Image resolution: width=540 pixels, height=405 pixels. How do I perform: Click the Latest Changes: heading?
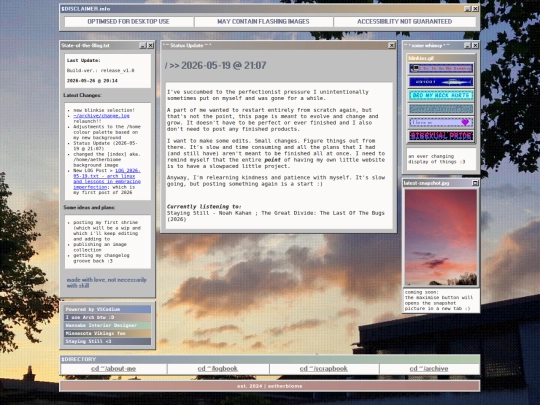coord(82,95)
